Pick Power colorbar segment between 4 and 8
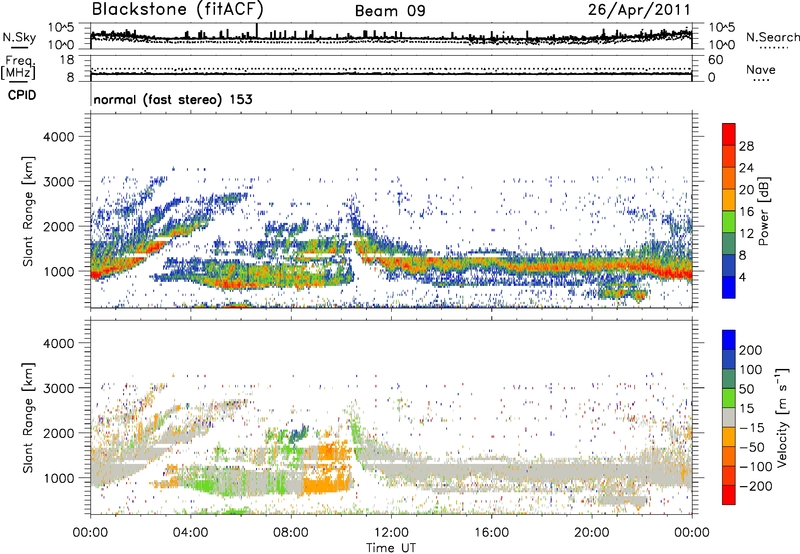 (x=729, y=265)
